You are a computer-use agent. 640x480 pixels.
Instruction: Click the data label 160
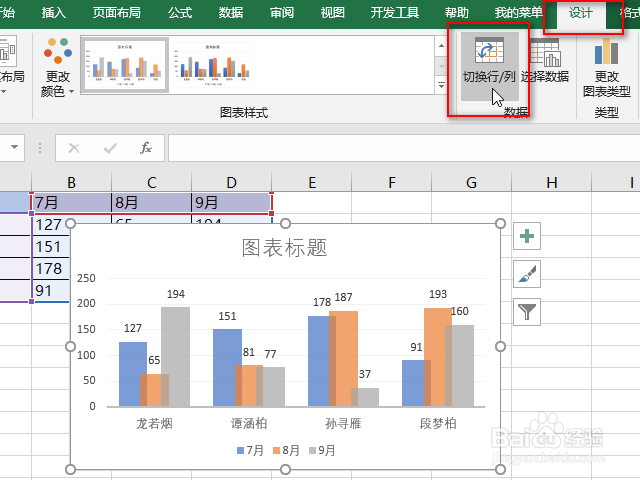click(460, 311)
